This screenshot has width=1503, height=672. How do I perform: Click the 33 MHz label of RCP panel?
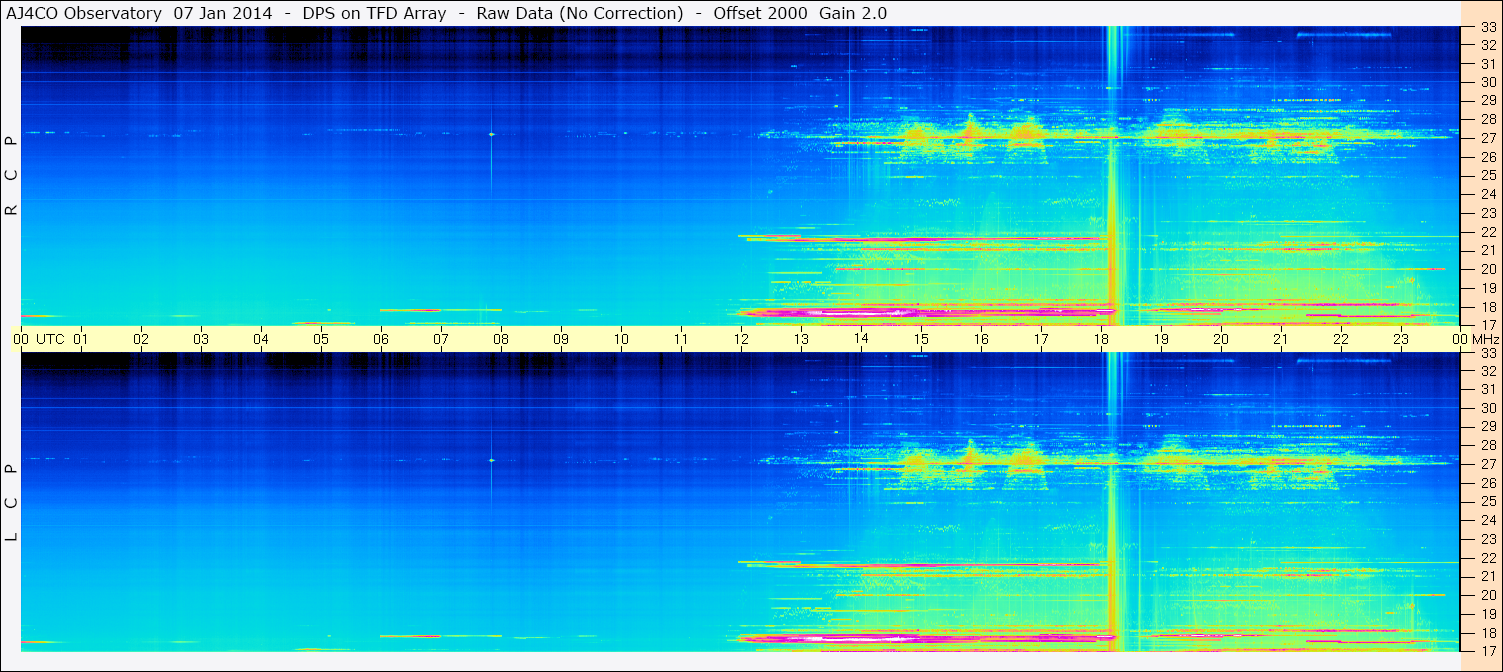(1487, 28)
